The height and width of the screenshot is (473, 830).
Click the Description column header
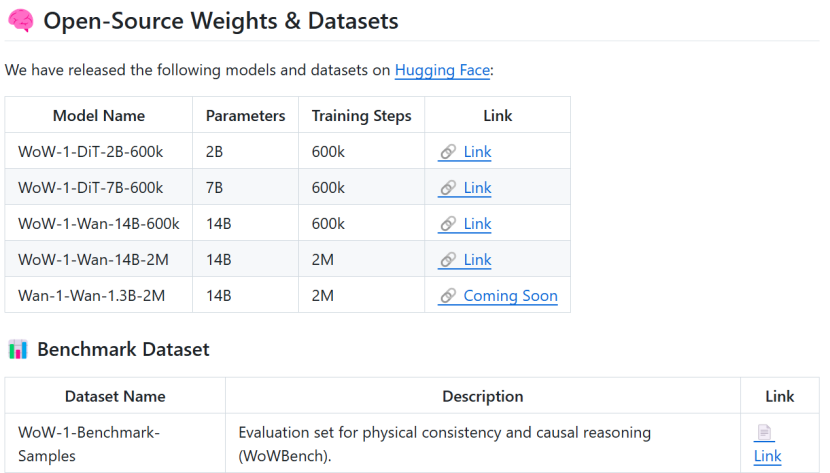coord(482,396)
